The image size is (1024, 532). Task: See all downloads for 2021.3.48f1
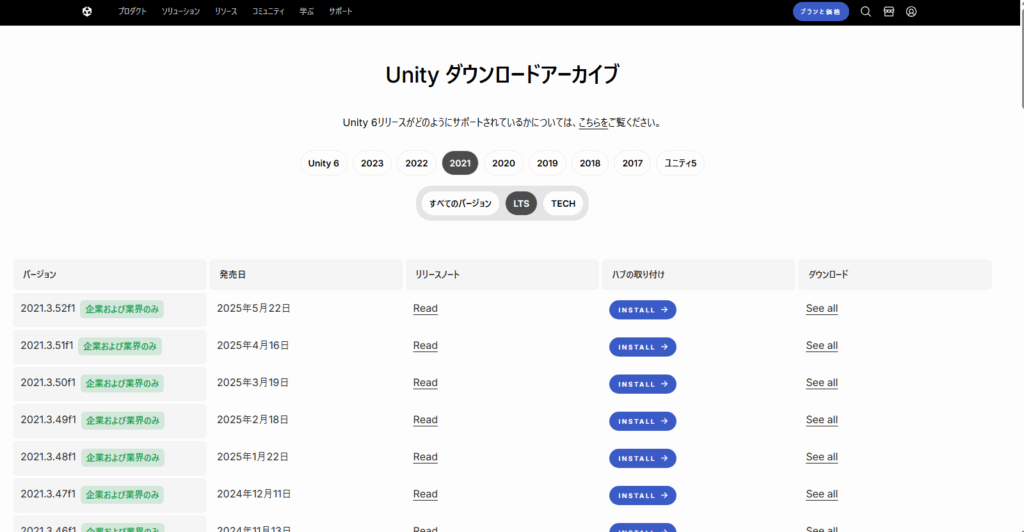pos(822,457)
